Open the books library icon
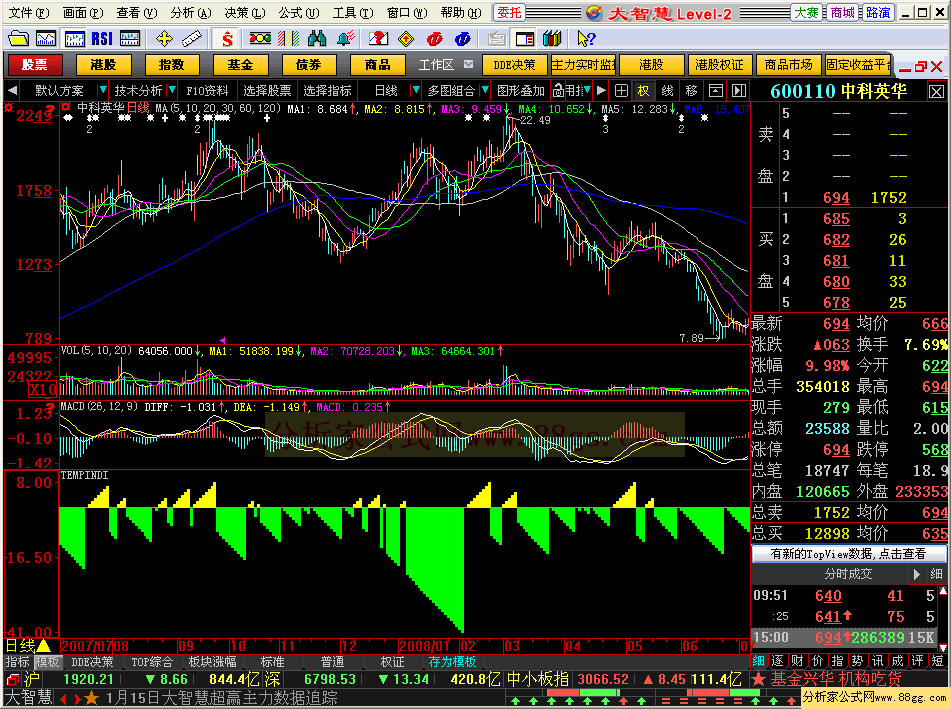 (x=552, y=39)
